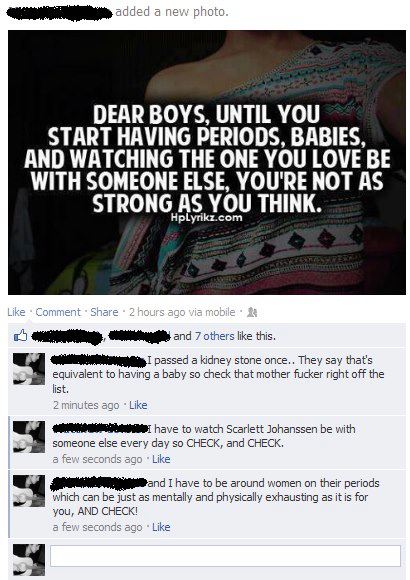Image resolution: width=410 pixels, height=580 pixels.
Task: Like the 'AND CHECK!' comment
Action: [161, 527]
